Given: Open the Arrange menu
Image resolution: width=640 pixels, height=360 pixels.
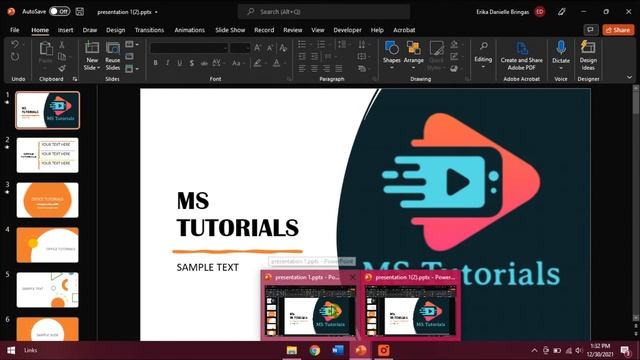Looking at the screenshot, I should (x=413, y=55).
